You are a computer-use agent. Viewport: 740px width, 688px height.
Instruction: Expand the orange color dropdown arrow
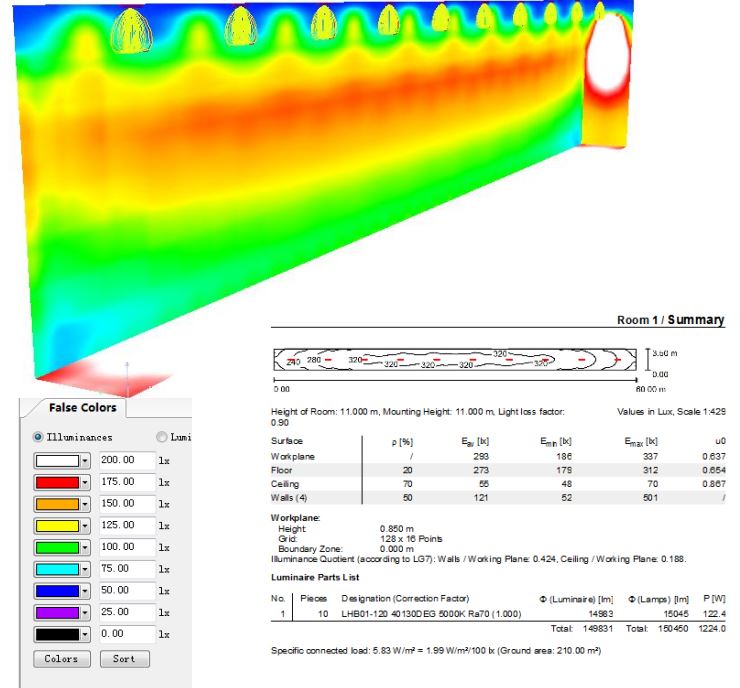pyautogui.click(x=85, y=504)
